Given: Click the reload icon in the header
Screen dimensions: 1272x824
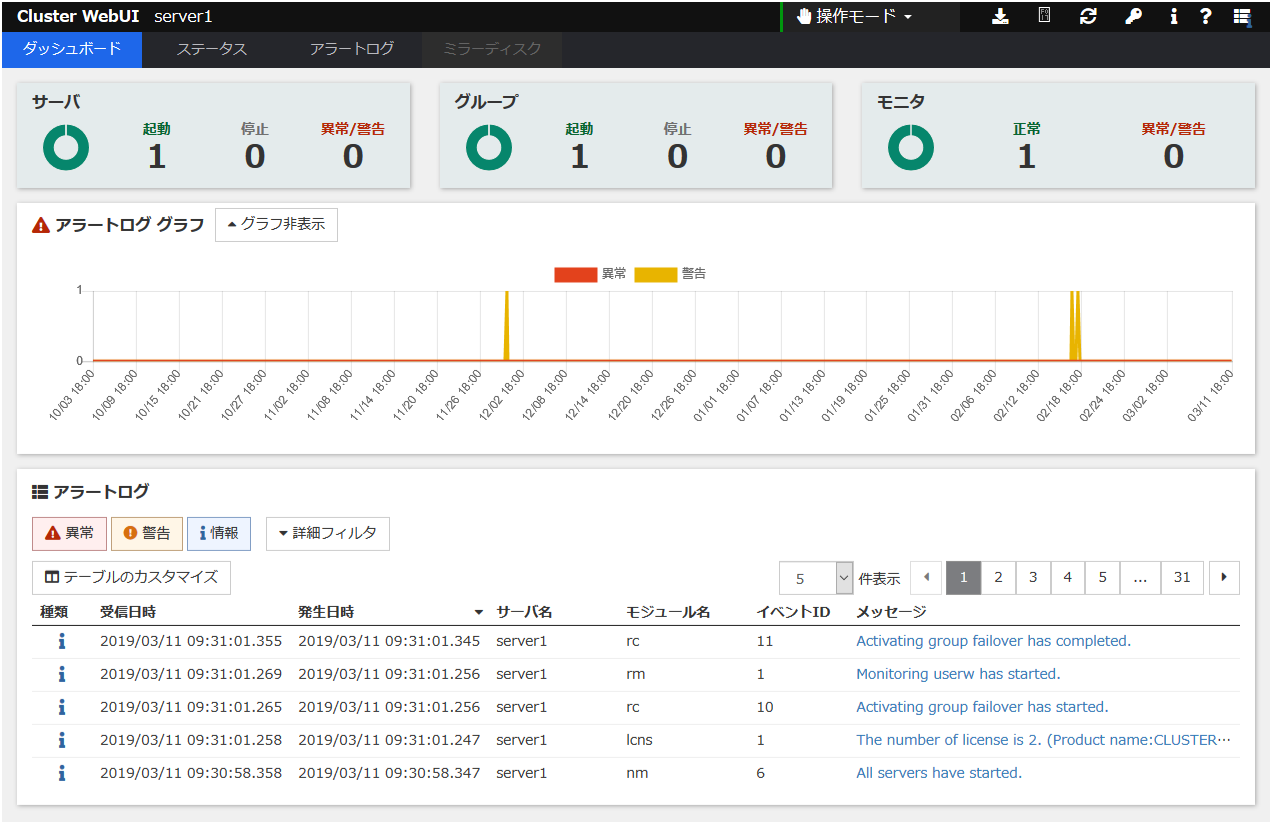Looking at the screenshot, I should click(1088, 16).
